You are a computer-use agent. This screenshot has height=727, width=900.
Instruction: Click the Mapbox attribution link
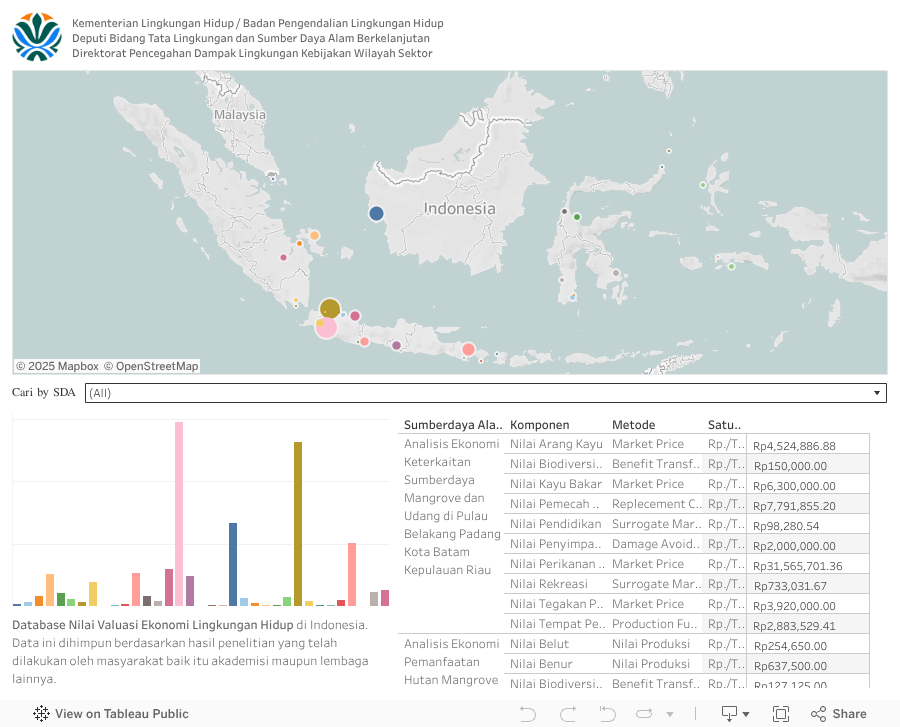57,366
